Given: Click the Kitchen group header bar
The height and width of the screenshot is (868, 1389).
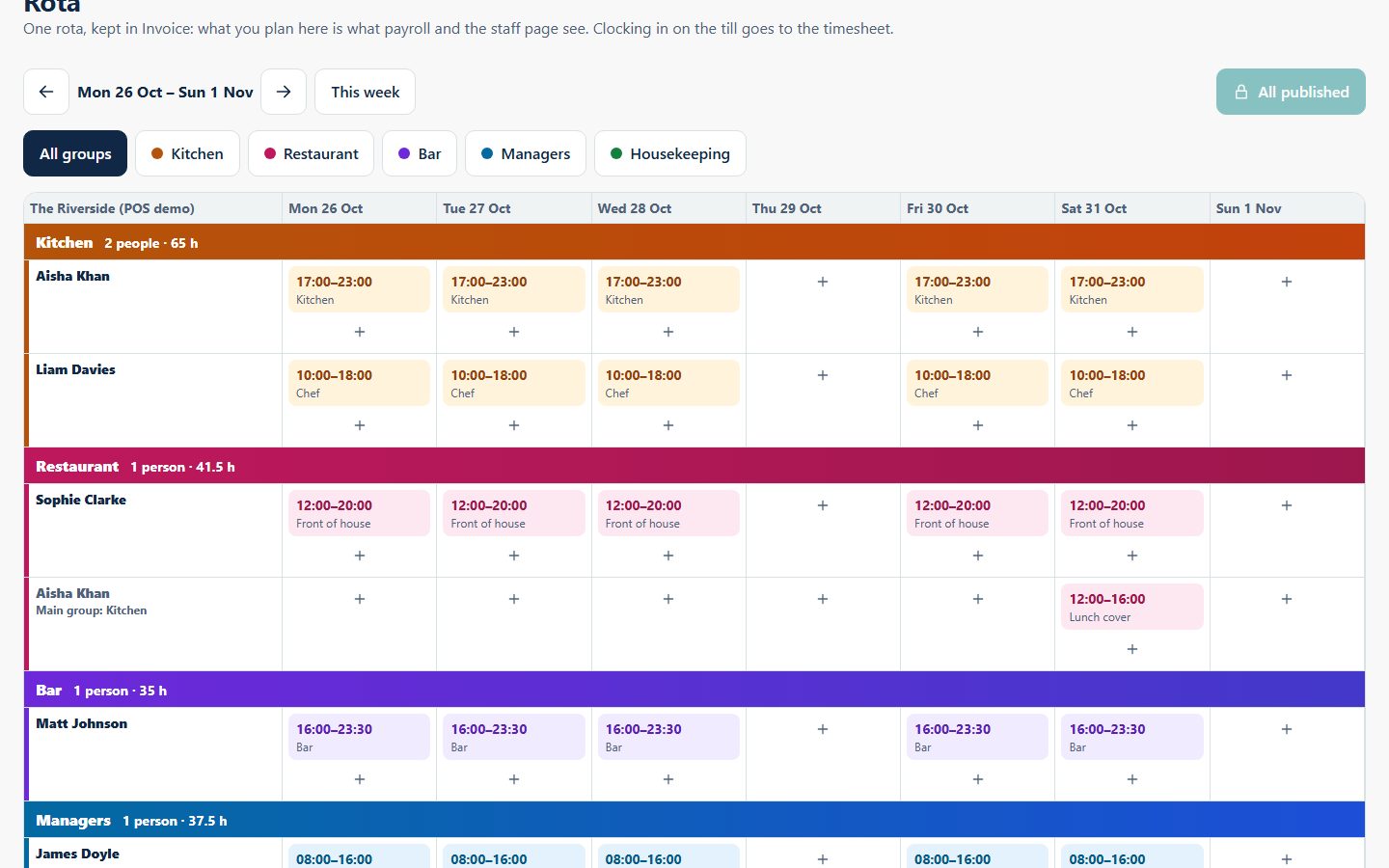Looking at the screenshot, I should point(694,242).
